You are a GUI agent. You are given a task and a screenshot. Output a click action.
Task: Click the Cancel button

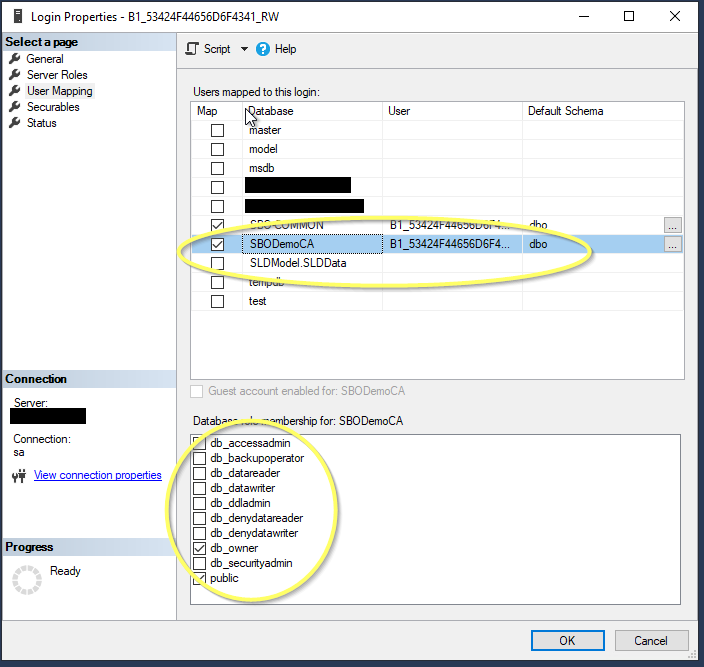651,641
